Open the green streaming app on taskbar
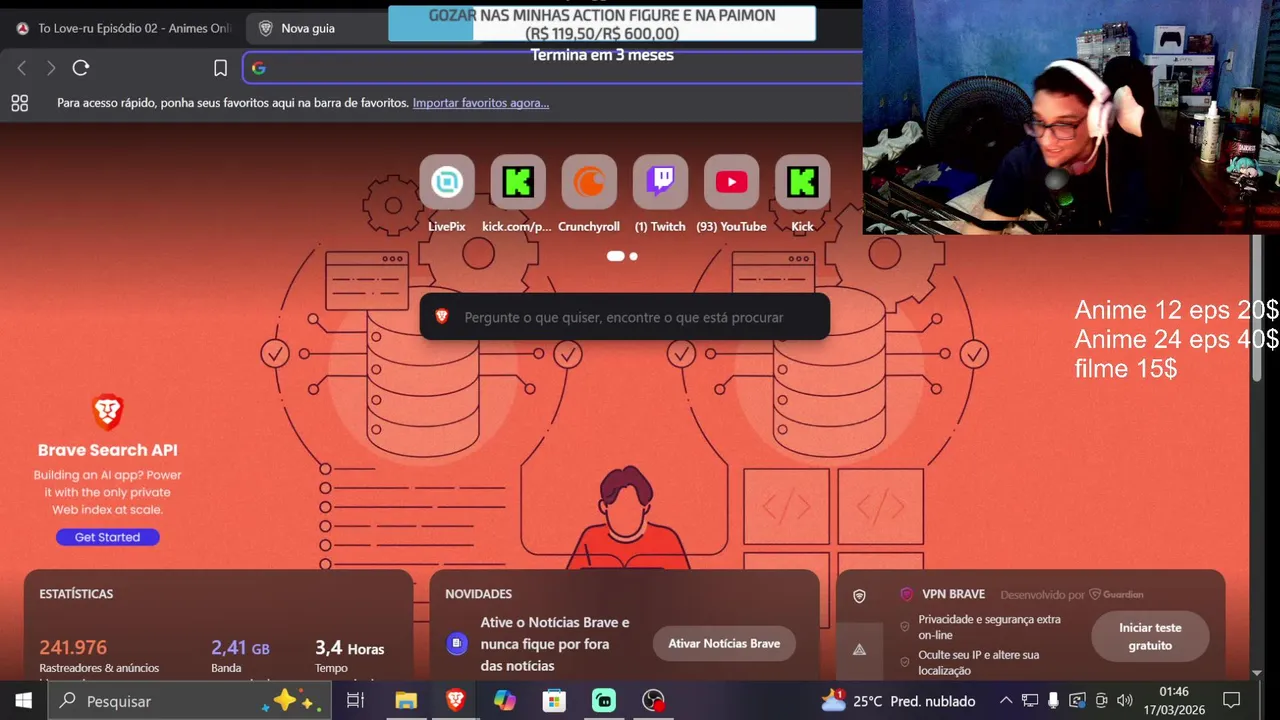The image size is (1280, 720). pos(604,700)
